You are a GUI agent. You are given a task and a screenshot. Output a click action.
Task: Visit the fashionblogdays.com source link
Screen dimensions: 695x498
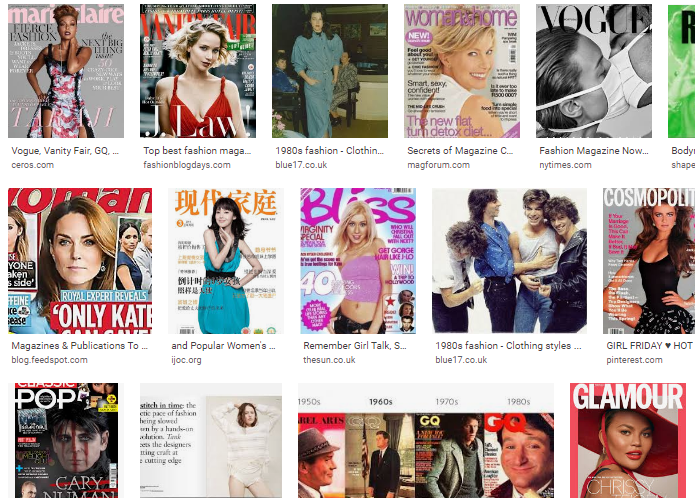pos(187,165)
